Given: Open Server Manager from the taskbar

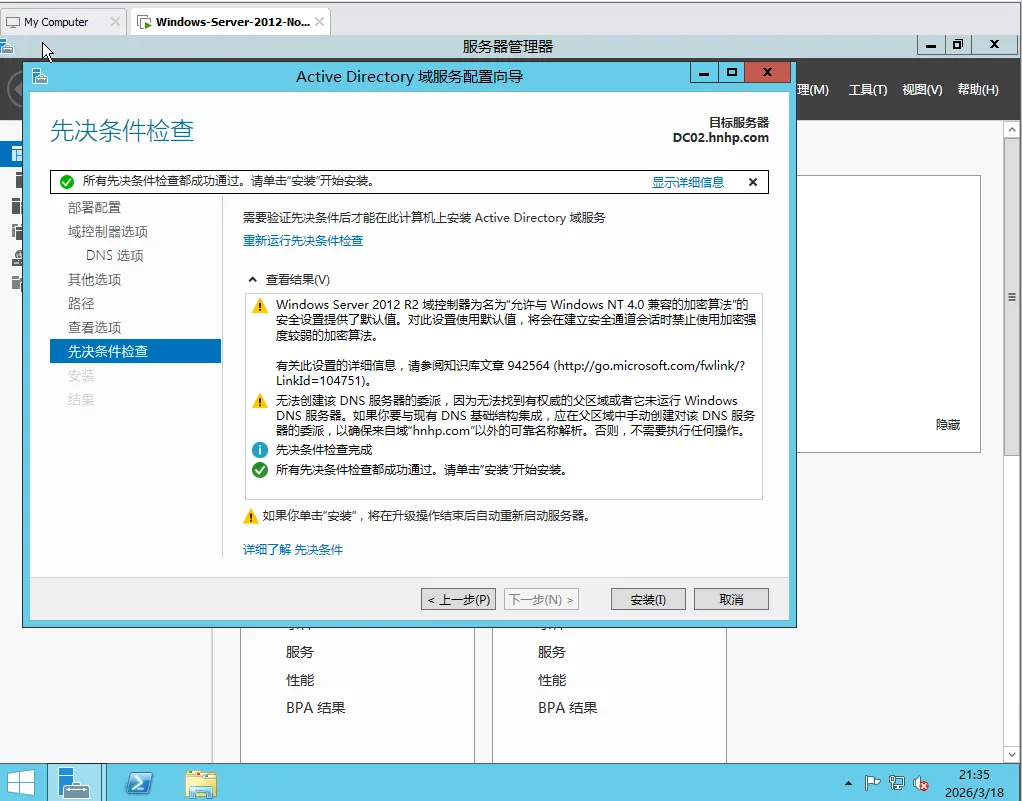Looking at the screenshot, I should point(75,782).
